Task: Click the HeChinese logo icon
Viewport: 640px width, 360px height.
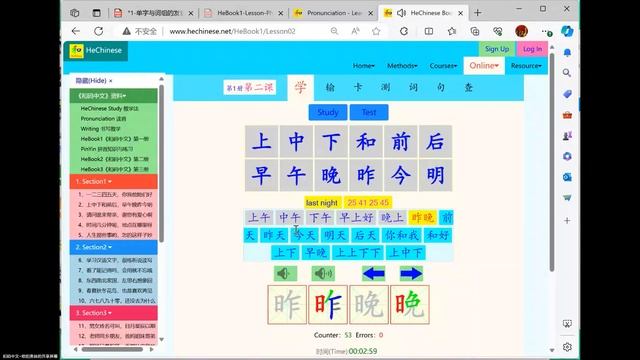Action: point(76,51)
